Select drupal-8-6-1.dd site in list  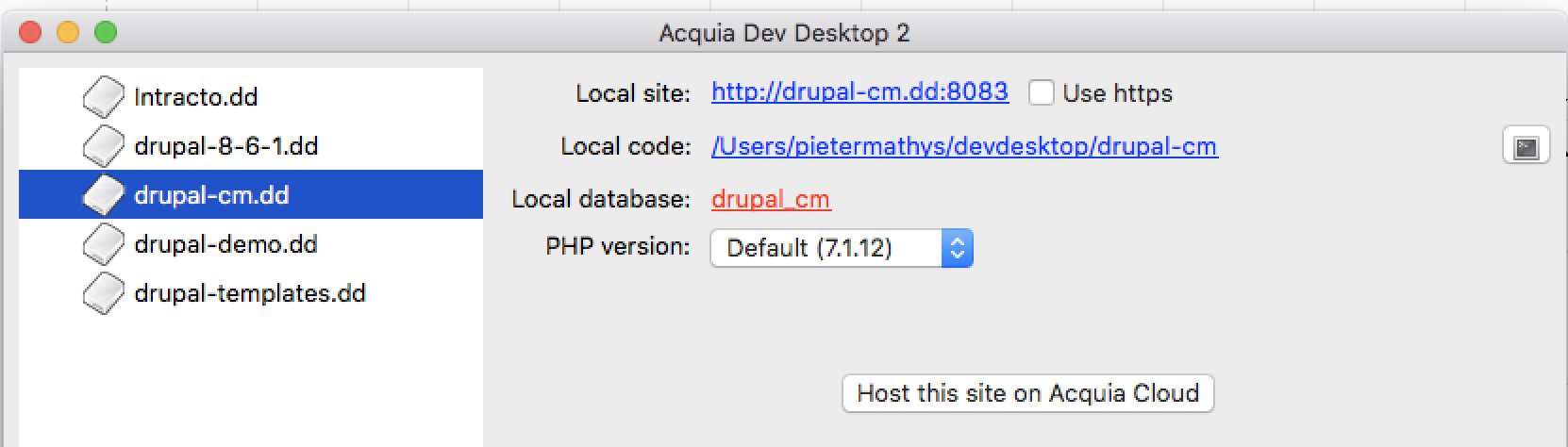pos(251,145)
